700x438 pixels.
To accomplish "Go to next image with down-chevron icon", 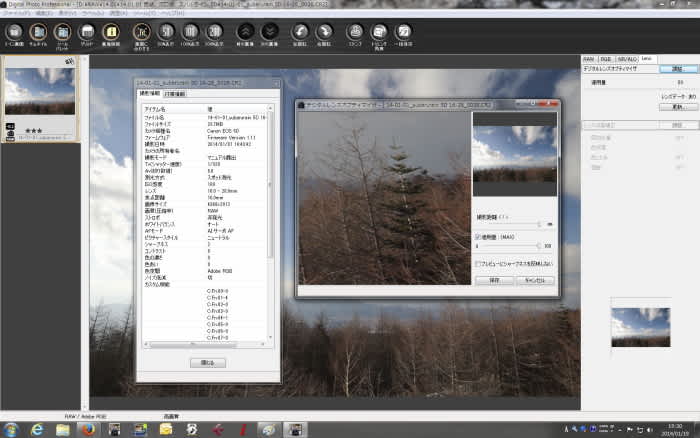I will pyautogui.click(x=269, y=32).
